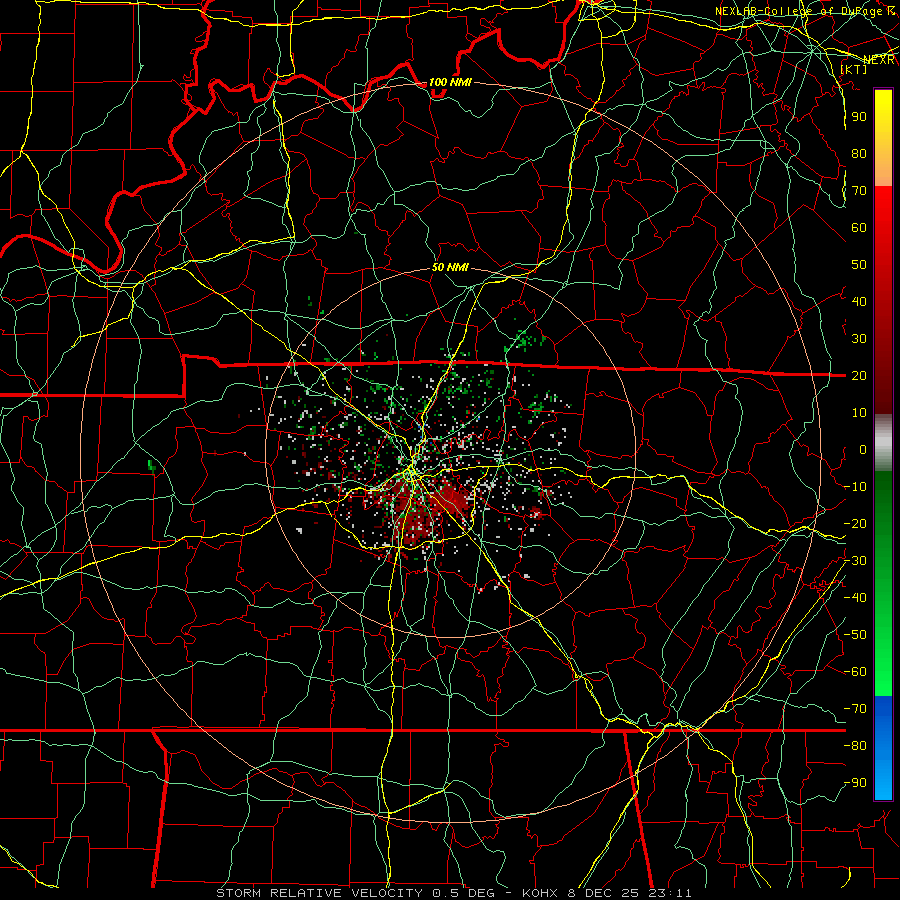
Task: Click the 90 value on the velocity scale
Action: pyautogui.click(x=859, y=117)
